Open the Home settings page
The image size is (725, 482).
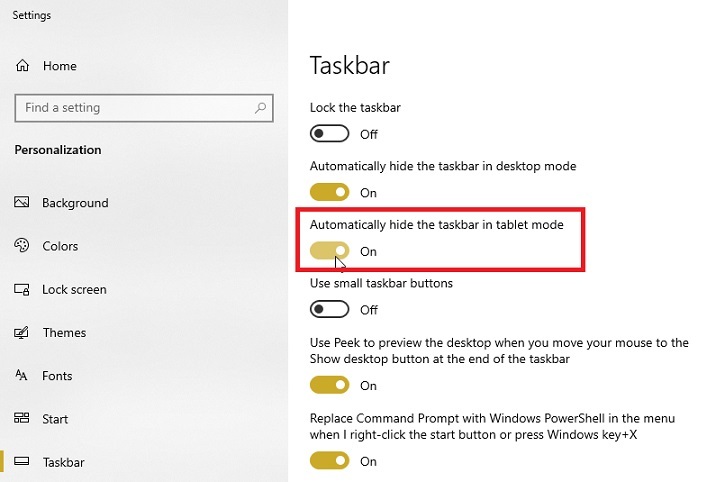(60, 66)
